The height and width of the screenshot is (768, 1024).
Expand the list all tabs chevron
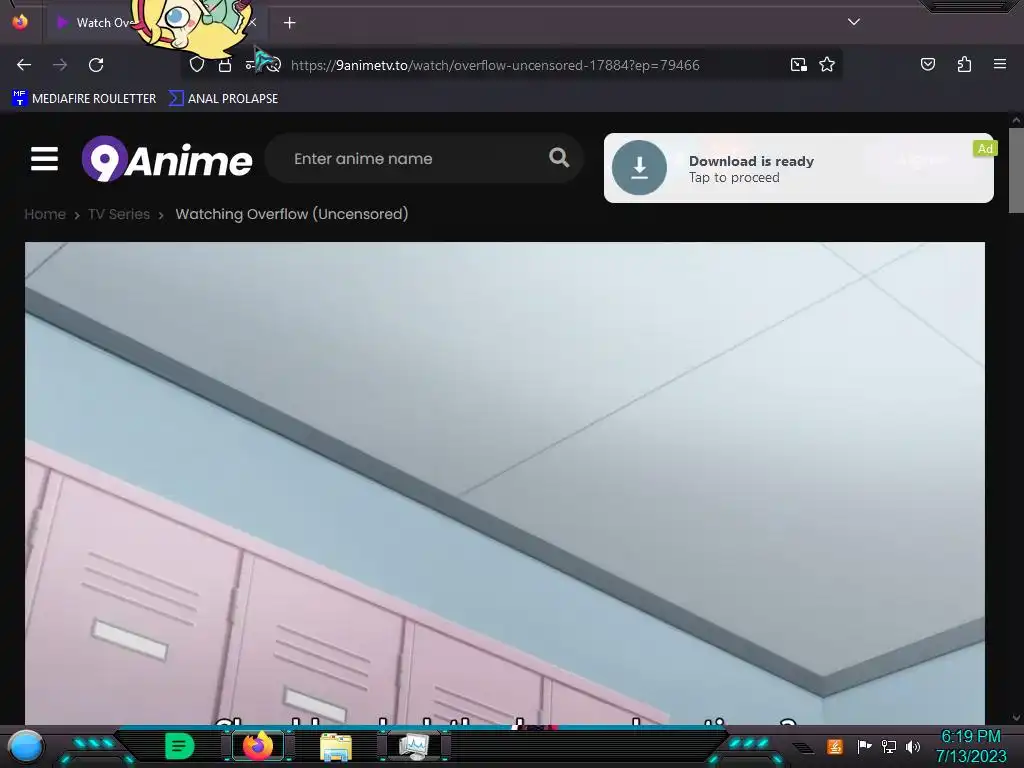point(854,22)
